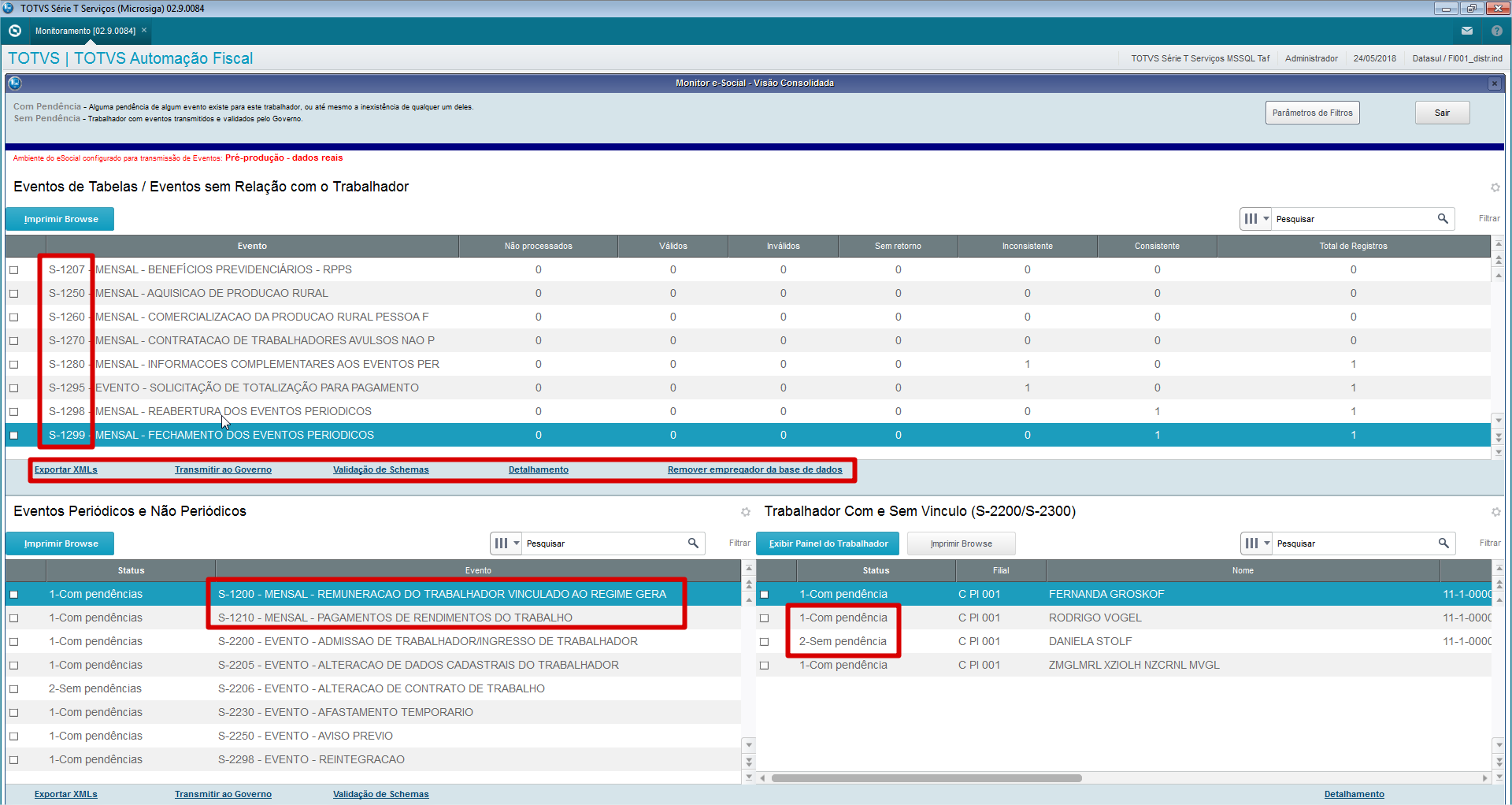Click Imprimir Browse in Trabalhador section
Viewport: 1512px width, 805px height.
point(961,543)
